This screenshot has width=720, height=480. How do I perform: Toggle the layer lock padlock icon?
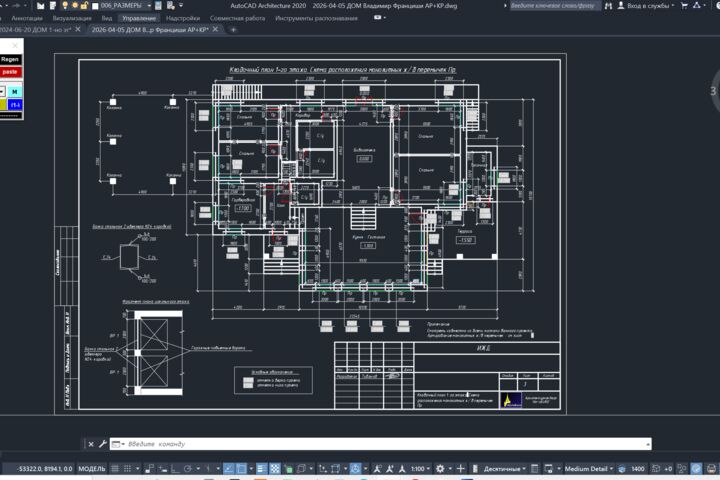click(84, 6)
